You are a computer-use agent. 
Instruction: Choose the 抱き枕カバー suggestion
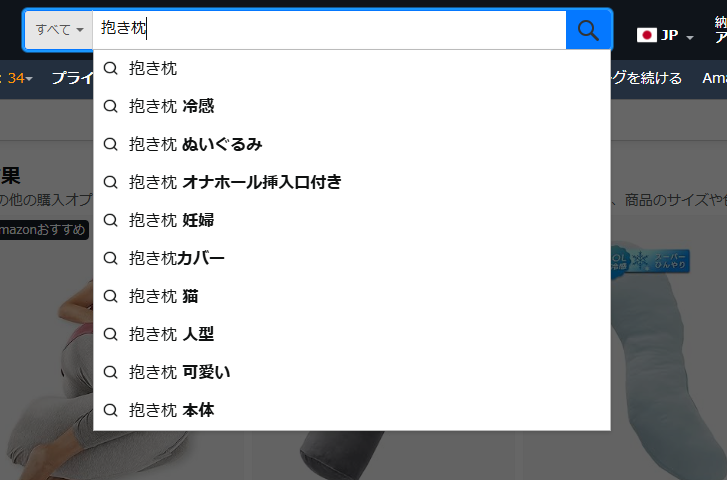pyautogui.click(x=351, y=258)
